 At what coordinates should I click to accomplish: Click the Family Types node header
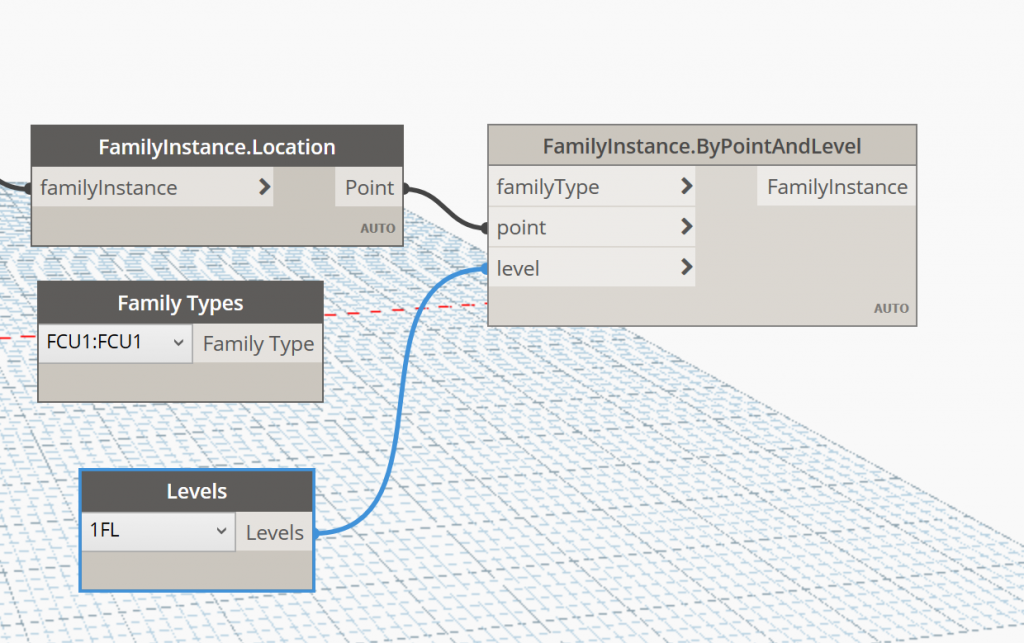180,303
